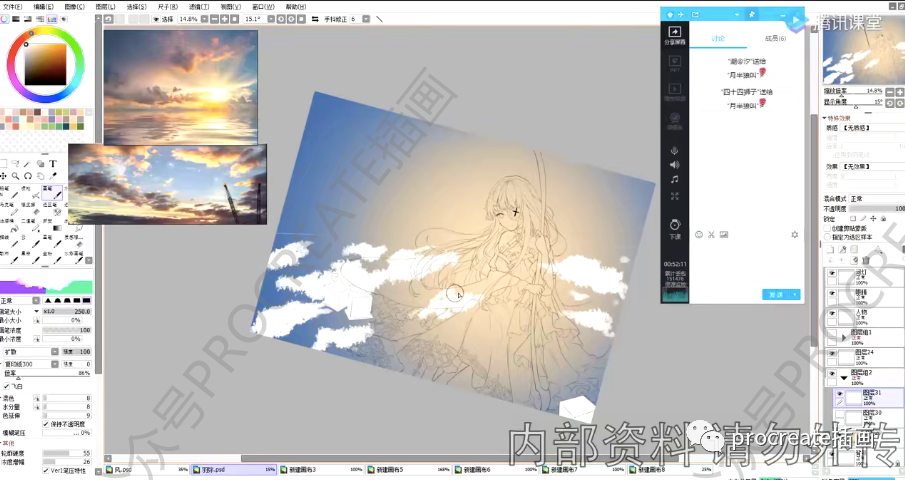Click the chat settings gear icon

[x=795, y=235]
